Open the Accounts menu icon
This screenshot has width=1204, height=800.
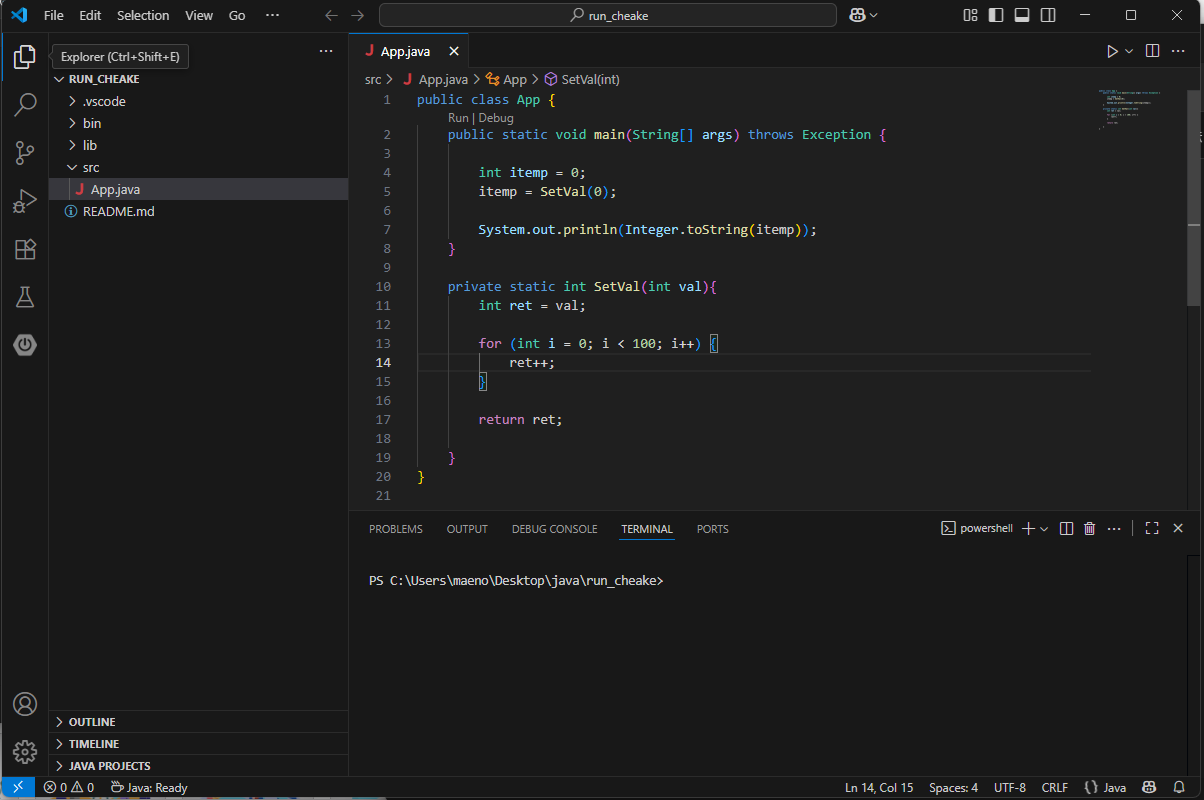(x=25, y=704)
